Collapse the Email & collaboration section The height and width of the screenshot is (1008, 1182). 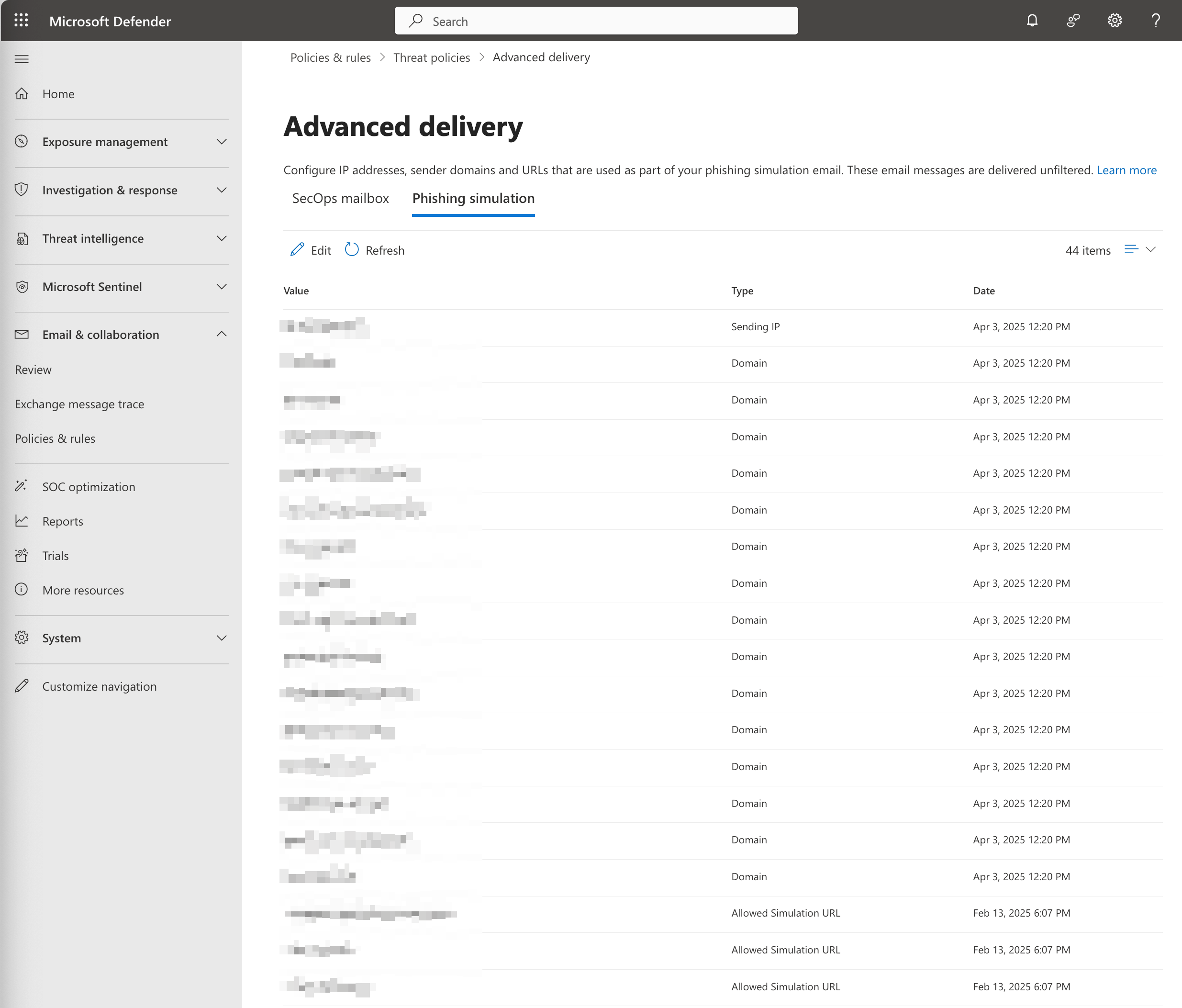pyautogui.click(x=222, y=335)
